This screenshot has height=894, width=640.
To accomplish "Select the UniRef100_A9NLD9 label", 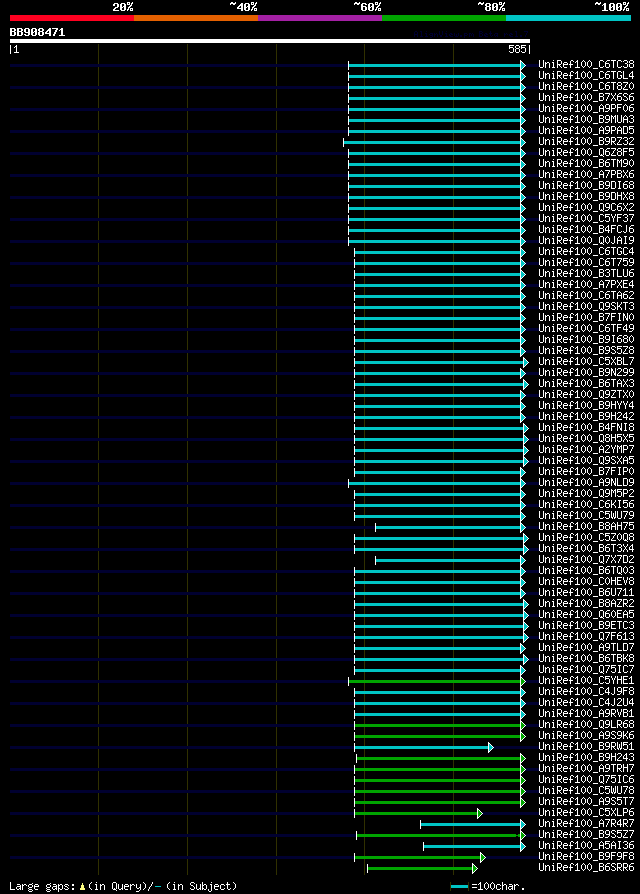I will [x=586, y=482].
